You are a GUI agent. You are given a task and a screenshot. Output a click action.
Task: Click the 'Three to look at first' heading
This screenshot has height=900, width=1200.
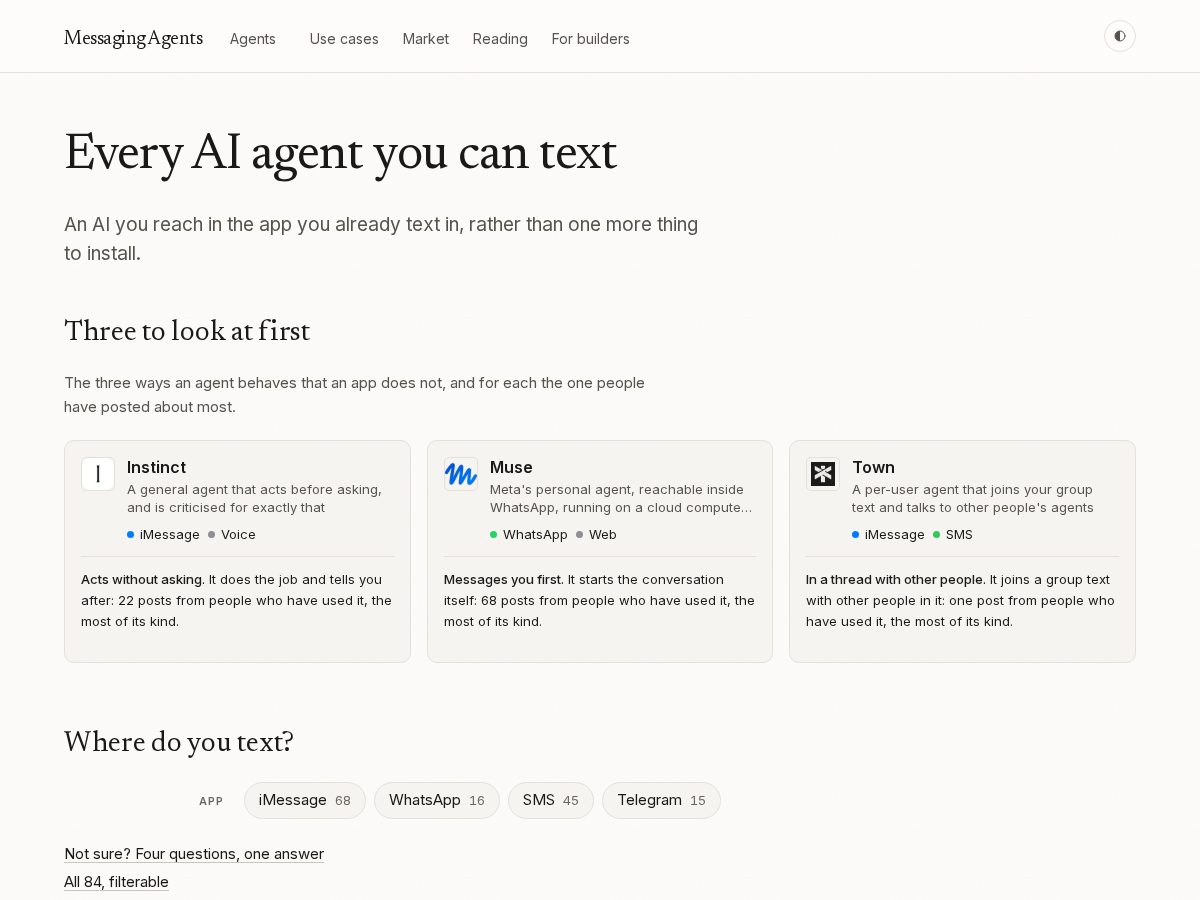click(187, 331)
